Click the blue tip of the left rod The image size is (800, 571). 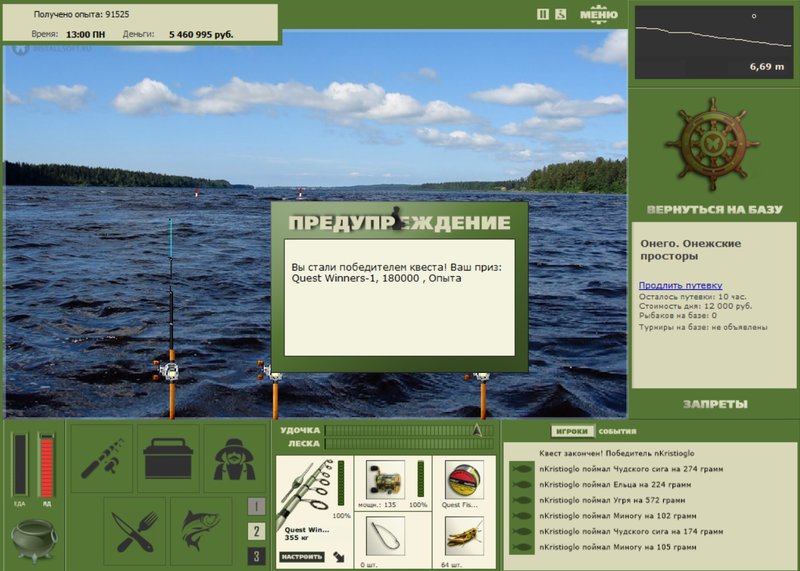pyautogui.click(x=170, y=238)
